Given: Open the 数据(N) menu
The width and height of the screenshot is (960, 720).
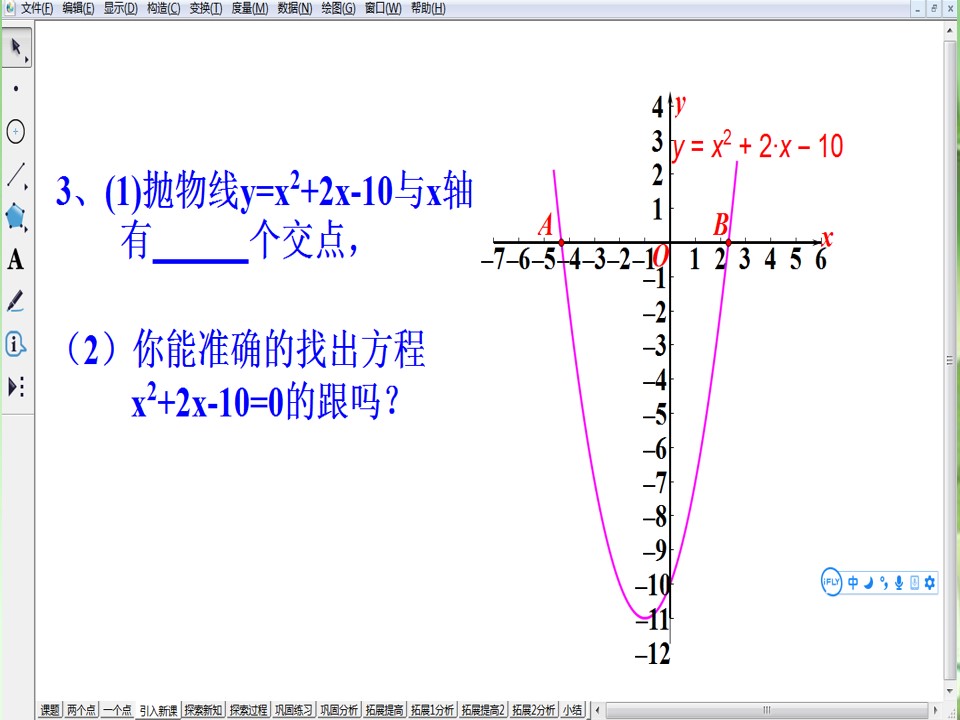Looking at the screenshot, I should (x=294, y=9).
